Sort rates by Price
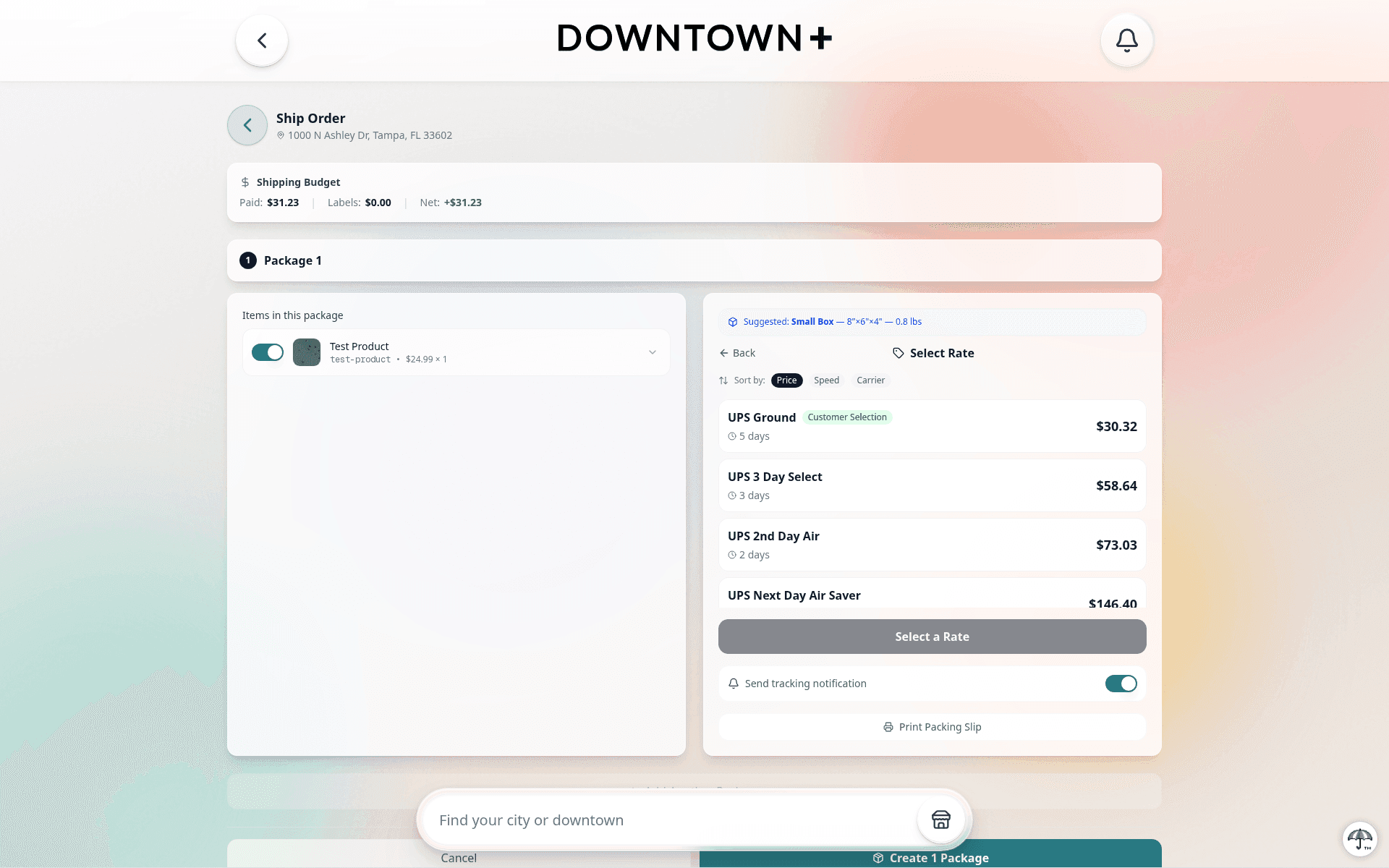This screenshot has width=1389, height=868. point(786,380)
